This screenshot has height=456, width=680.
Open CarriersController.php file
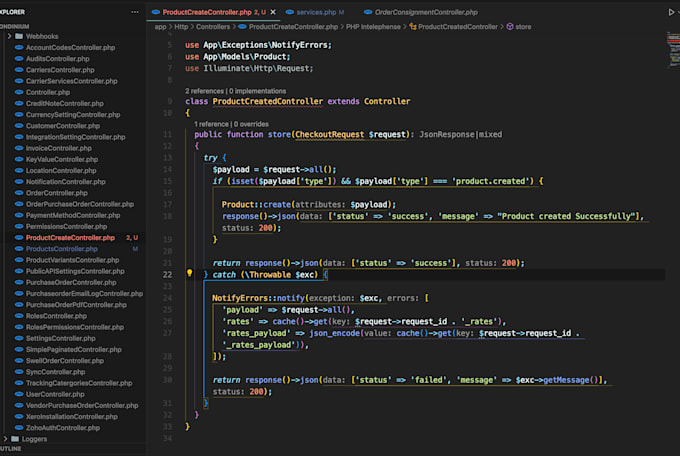(x=60, y=70)
